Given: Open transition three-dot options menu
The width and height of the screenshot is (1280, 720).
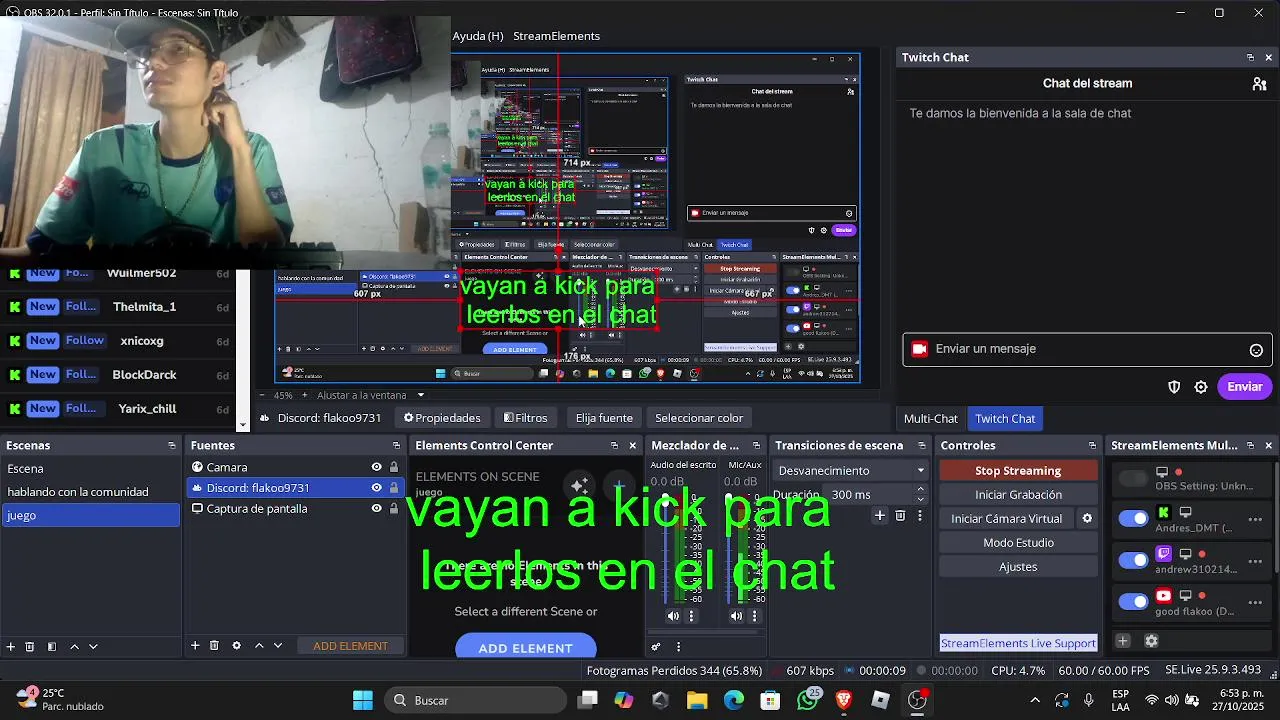Looking at the screenshot, I should (x=920, y=516).
